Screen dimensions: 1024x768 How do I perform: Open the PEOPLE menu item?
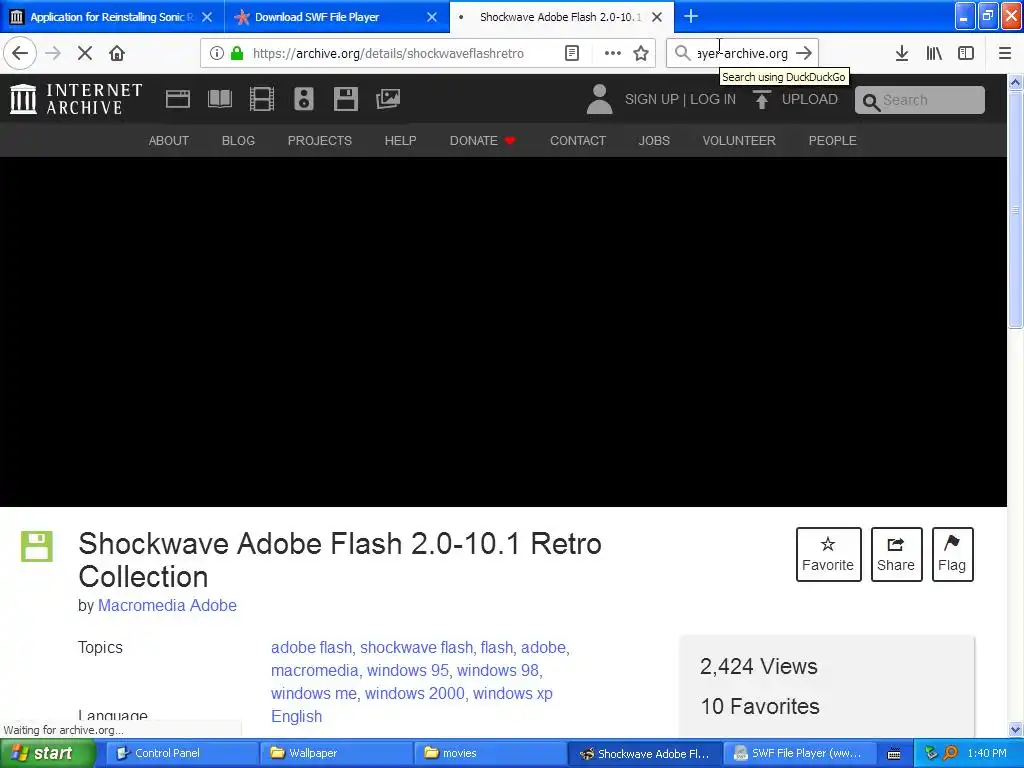pyautogui.click(x=833, y=140)
